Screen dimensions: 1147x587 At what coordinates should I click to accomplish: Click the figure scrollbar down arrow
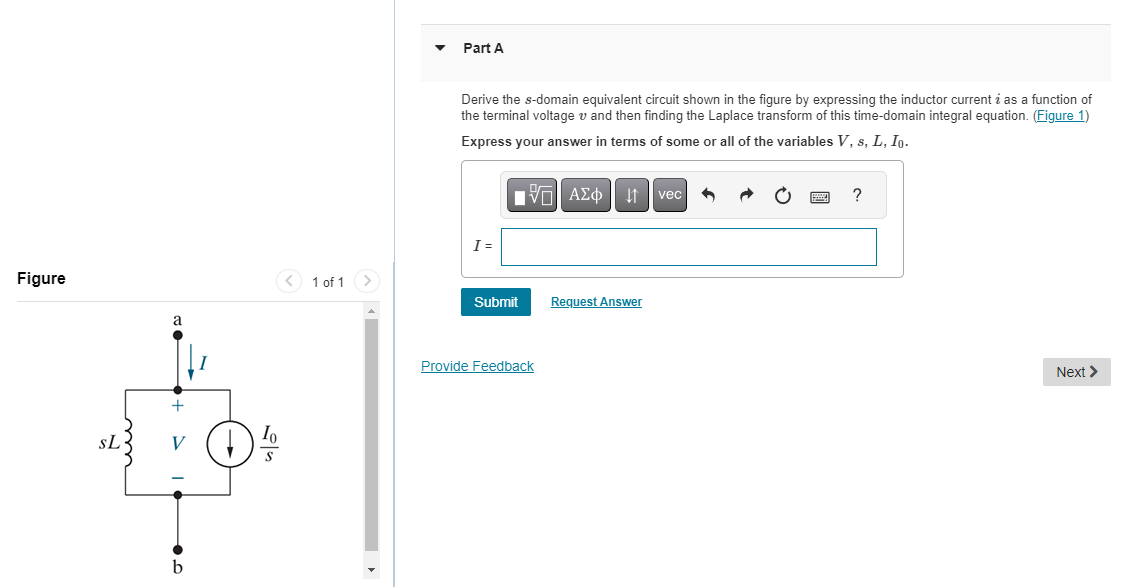coord(370,567)
